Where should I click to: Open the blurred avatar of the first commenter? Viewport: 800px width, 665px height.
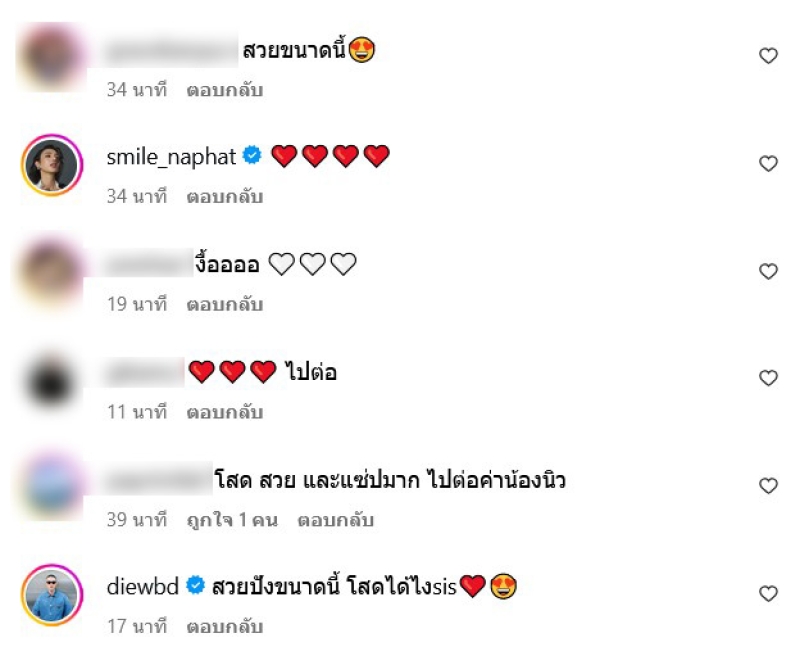[x=52, y=57]
